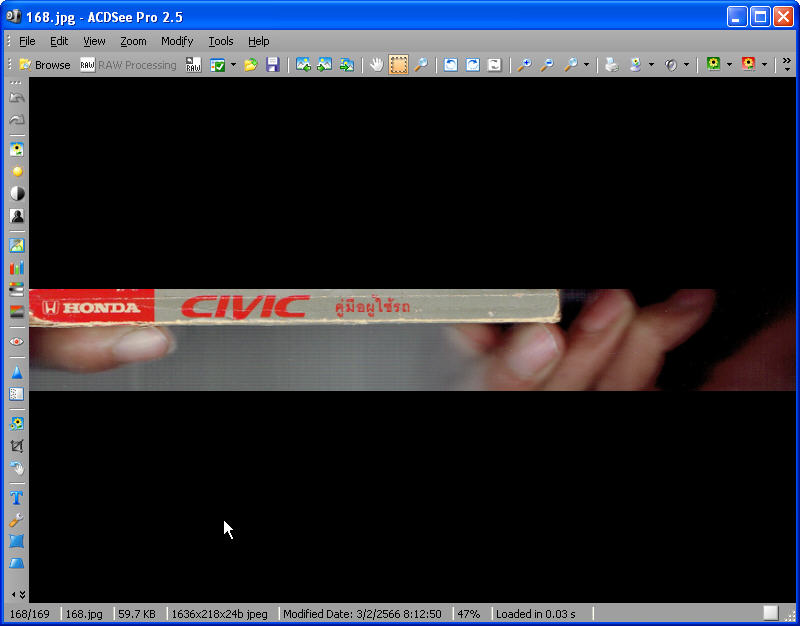Open the grayscale gradient tool in left toolbar
800x626 pixels.
[16, 311]
